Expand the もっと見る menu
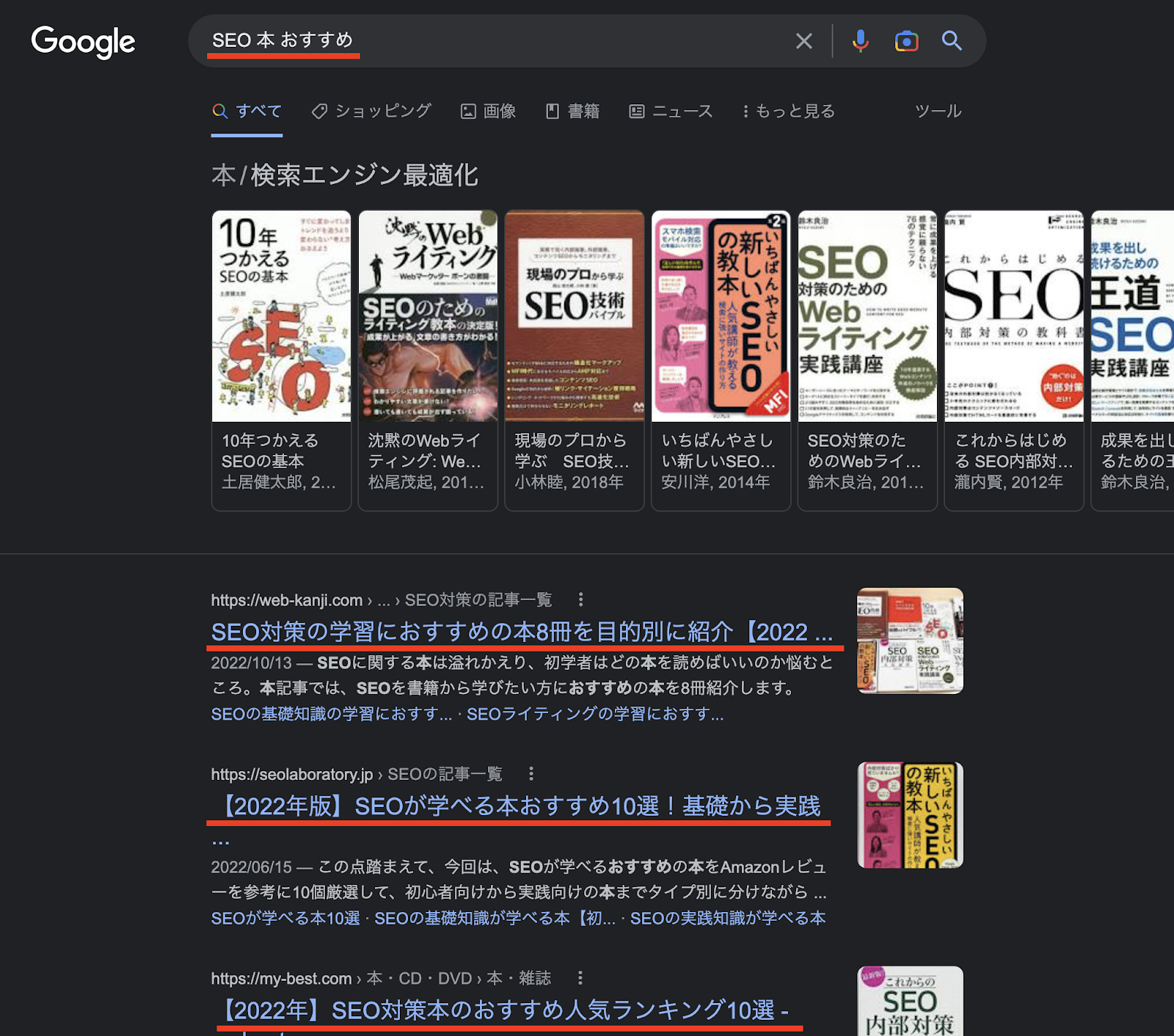This screenshot has width=1174, height=1036. click(788, 112)
